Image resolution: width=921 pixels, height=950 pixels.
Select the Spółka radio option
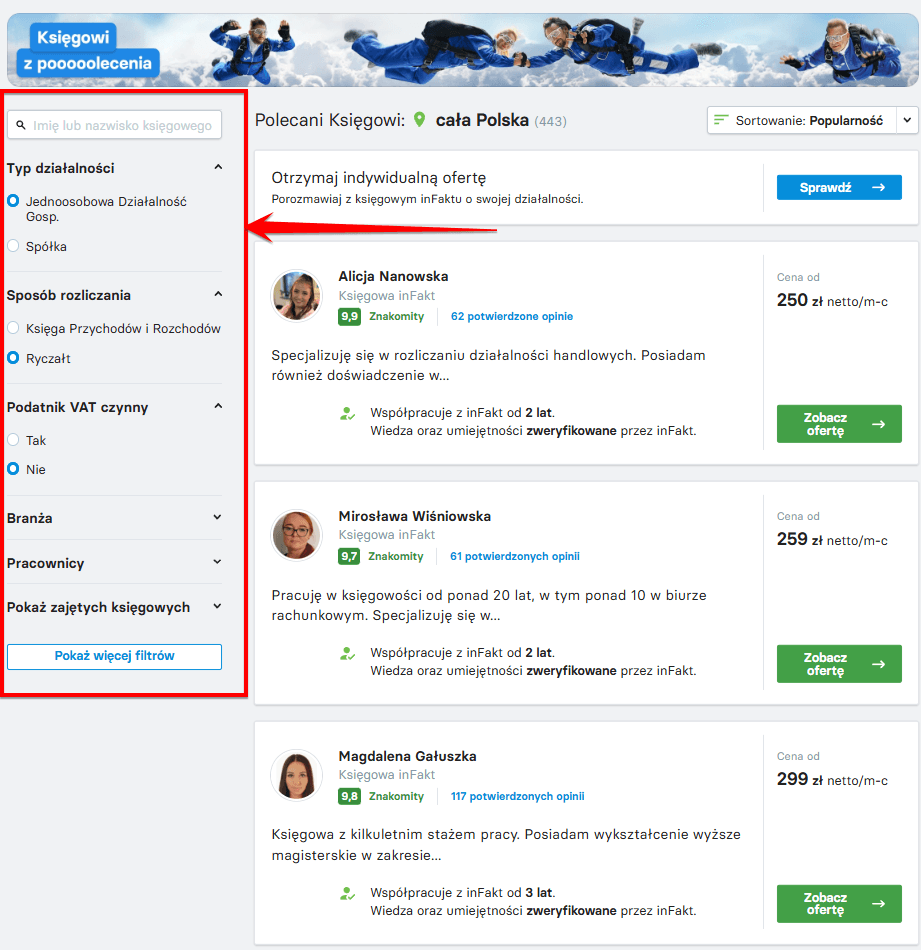[x=13, y=246]
